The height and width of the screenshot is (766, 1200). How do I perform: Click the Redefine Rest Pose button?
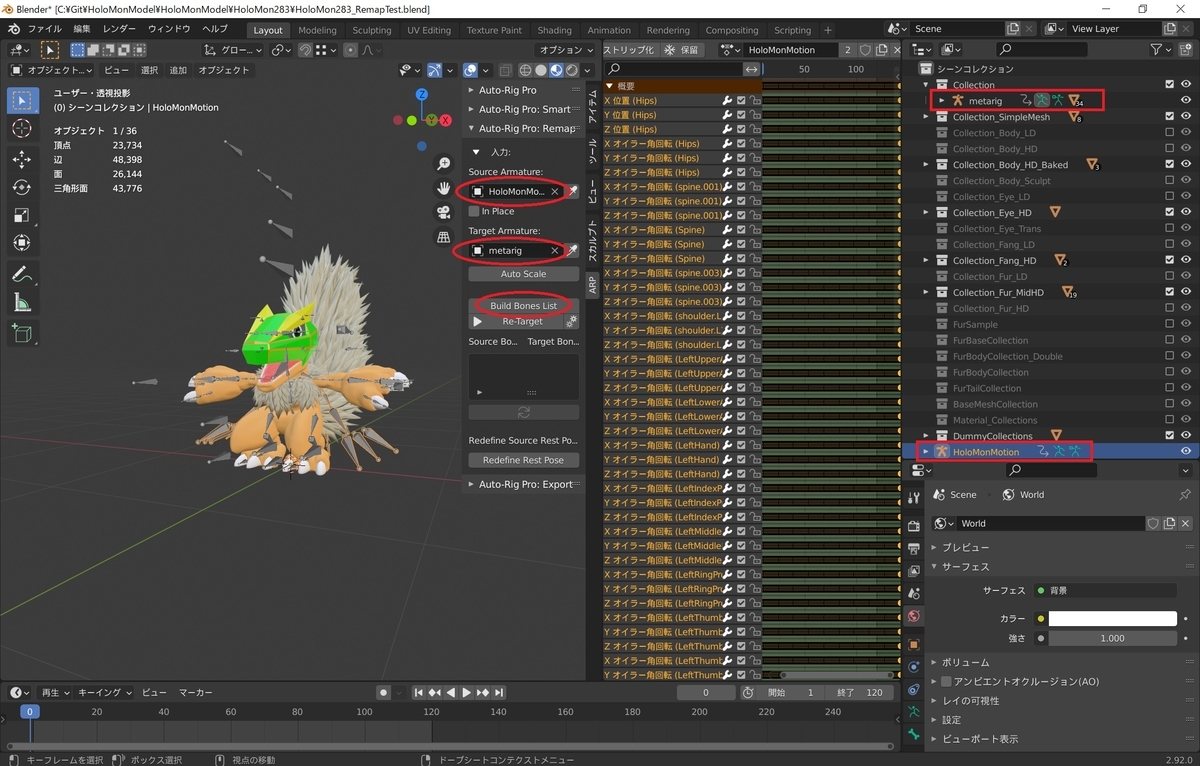click(x=523, y=460)
